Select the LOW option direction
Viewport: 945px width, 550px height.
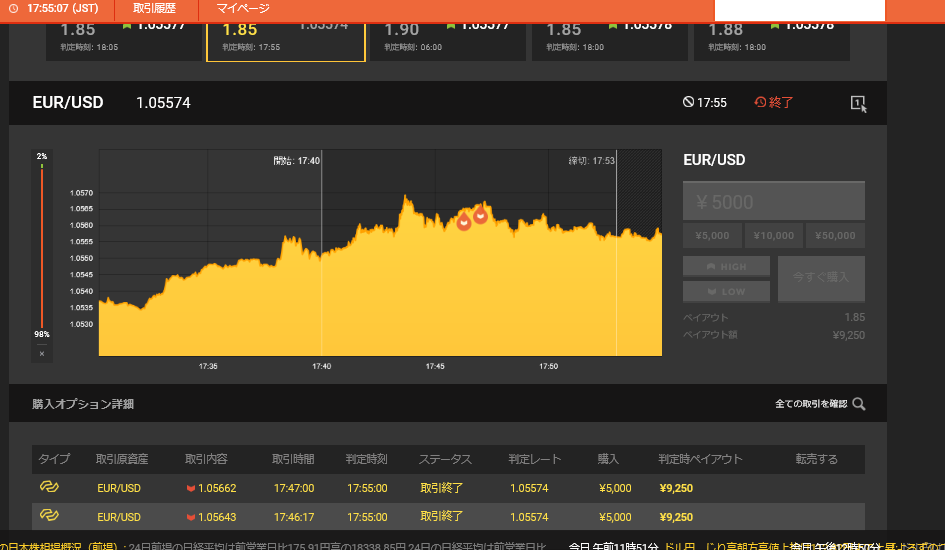point(726,292)
